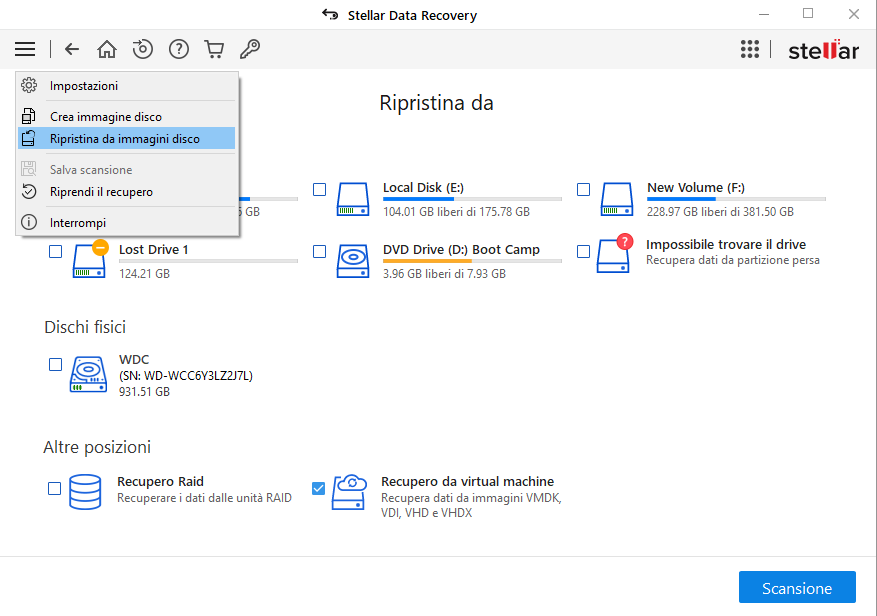Open the hamburger menu icon
The height and width of the screenshot is (616, 877).
pyautogui.click(x=25, y=49)
